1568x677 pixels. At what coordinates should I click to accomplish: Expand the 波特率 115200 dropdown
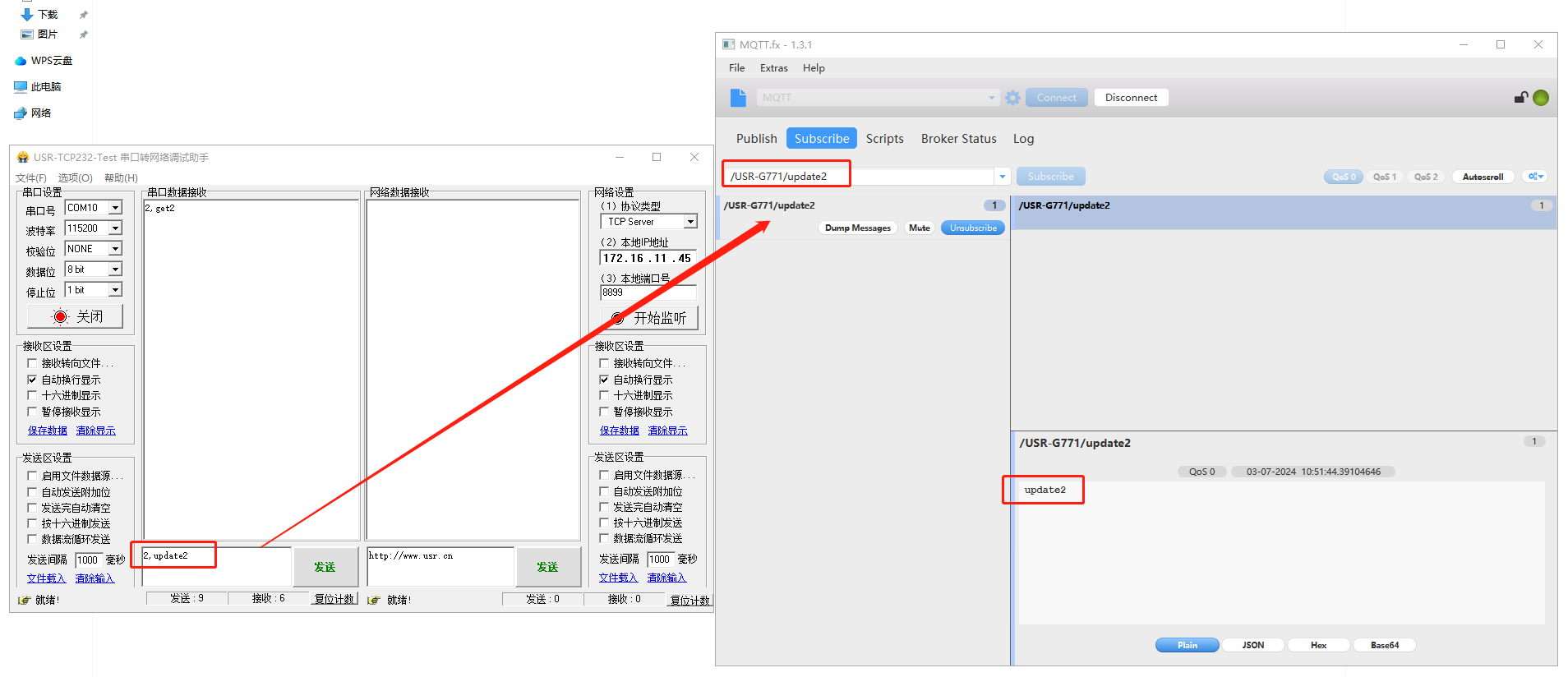click(116, 228)
